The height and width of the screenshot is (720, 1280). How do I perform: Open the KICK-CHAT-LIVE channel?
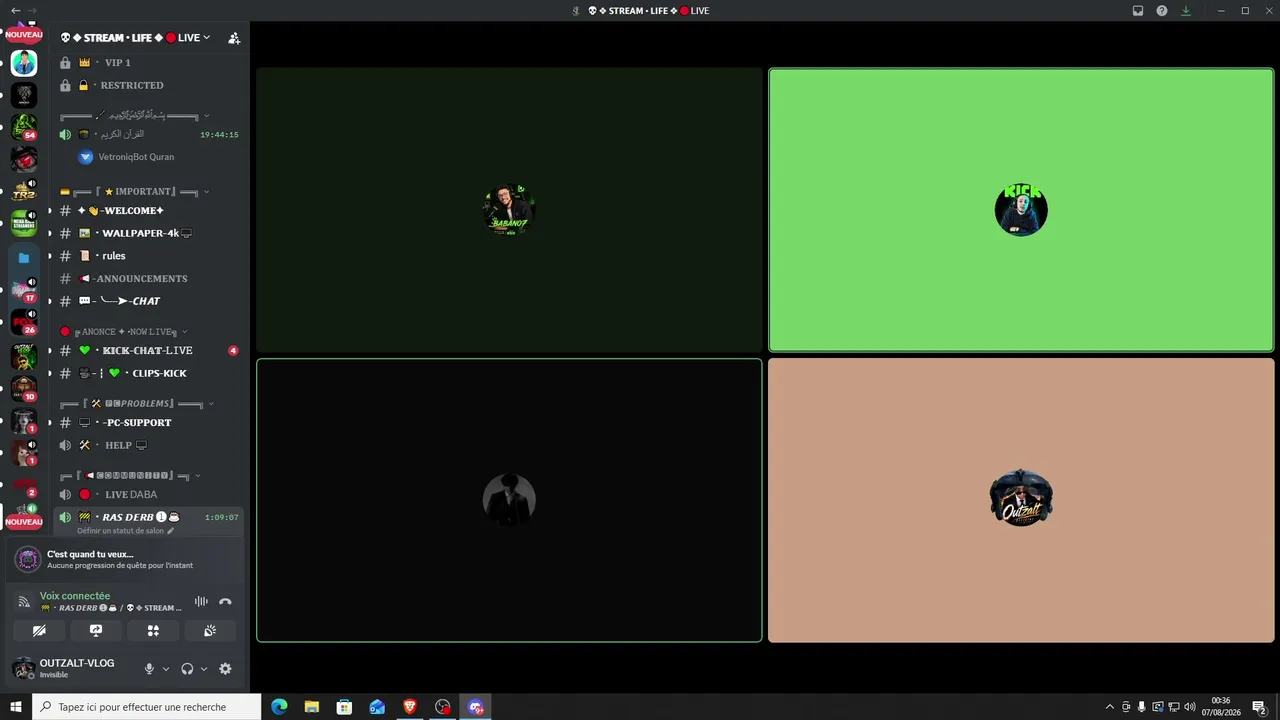[x=148, y=351]
